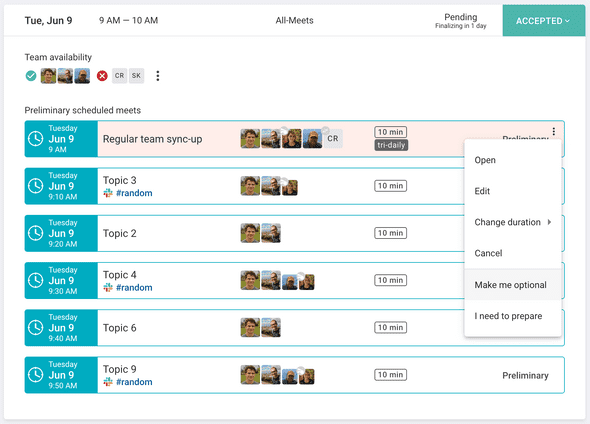Screen dimensions: 590x424
Task: Click the 10 min badge on Topic 2
Action: pos(390,233)
